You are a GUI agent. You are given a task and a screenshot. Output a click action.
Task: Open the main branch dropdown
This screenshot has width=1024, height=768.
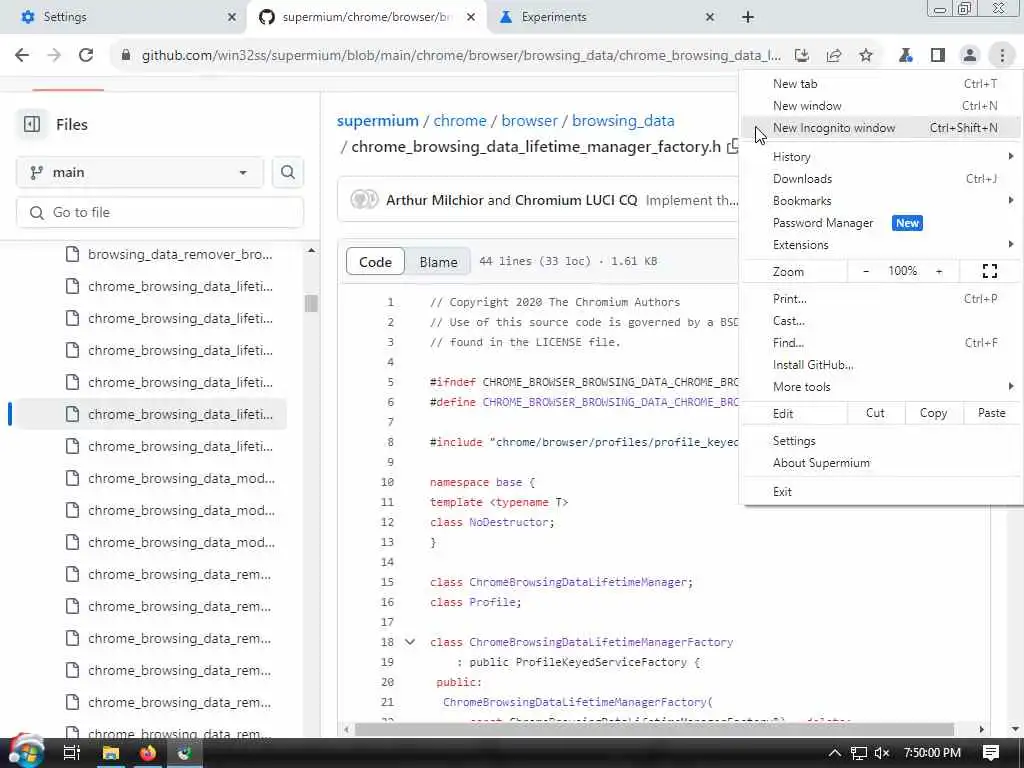140,172
